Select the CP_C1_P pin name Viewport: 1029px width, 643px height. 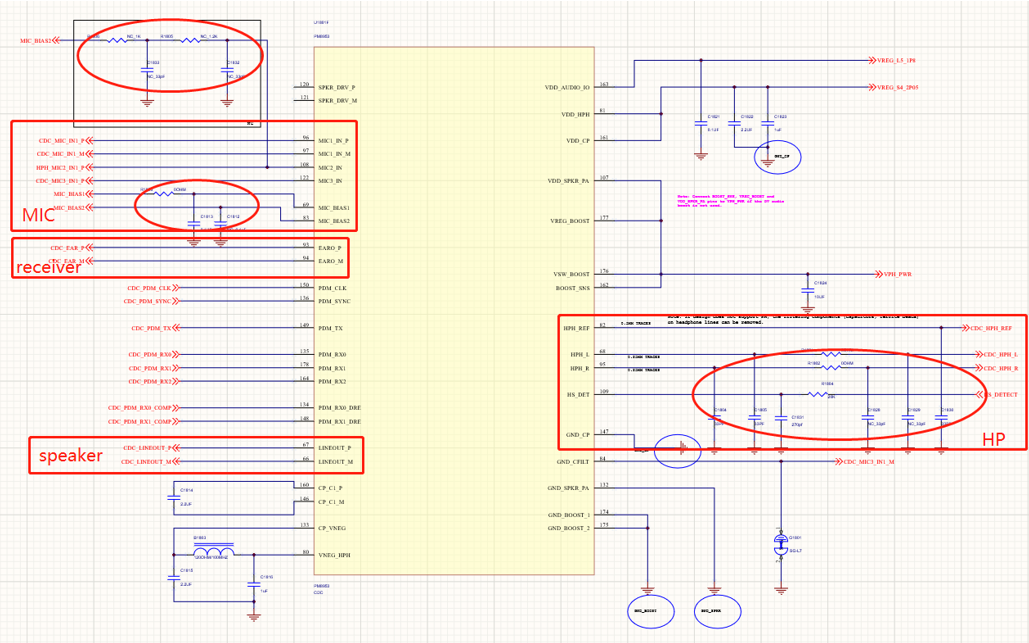point(330,488)
